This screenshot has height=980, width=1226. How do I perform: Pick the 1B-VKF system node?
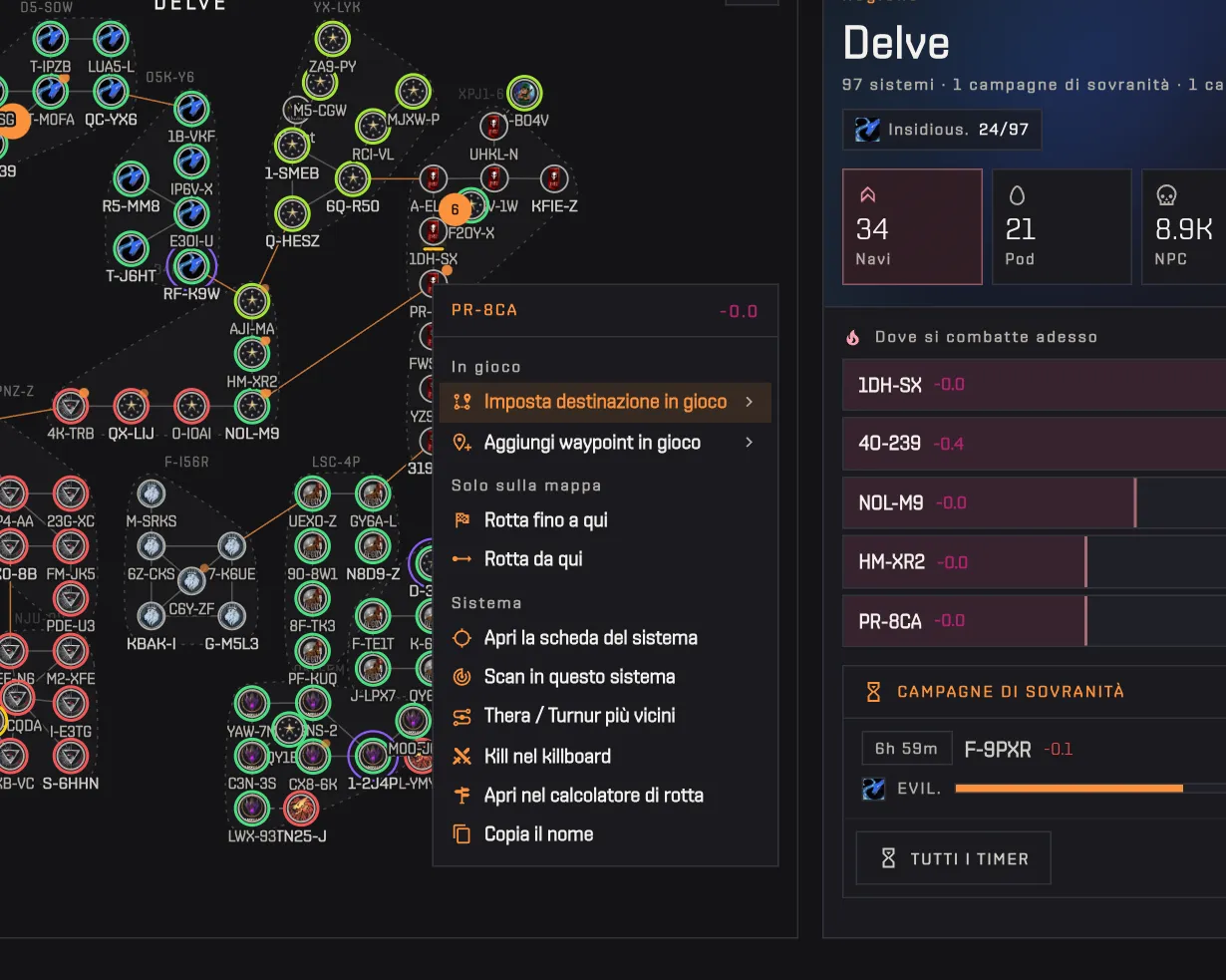191,109
